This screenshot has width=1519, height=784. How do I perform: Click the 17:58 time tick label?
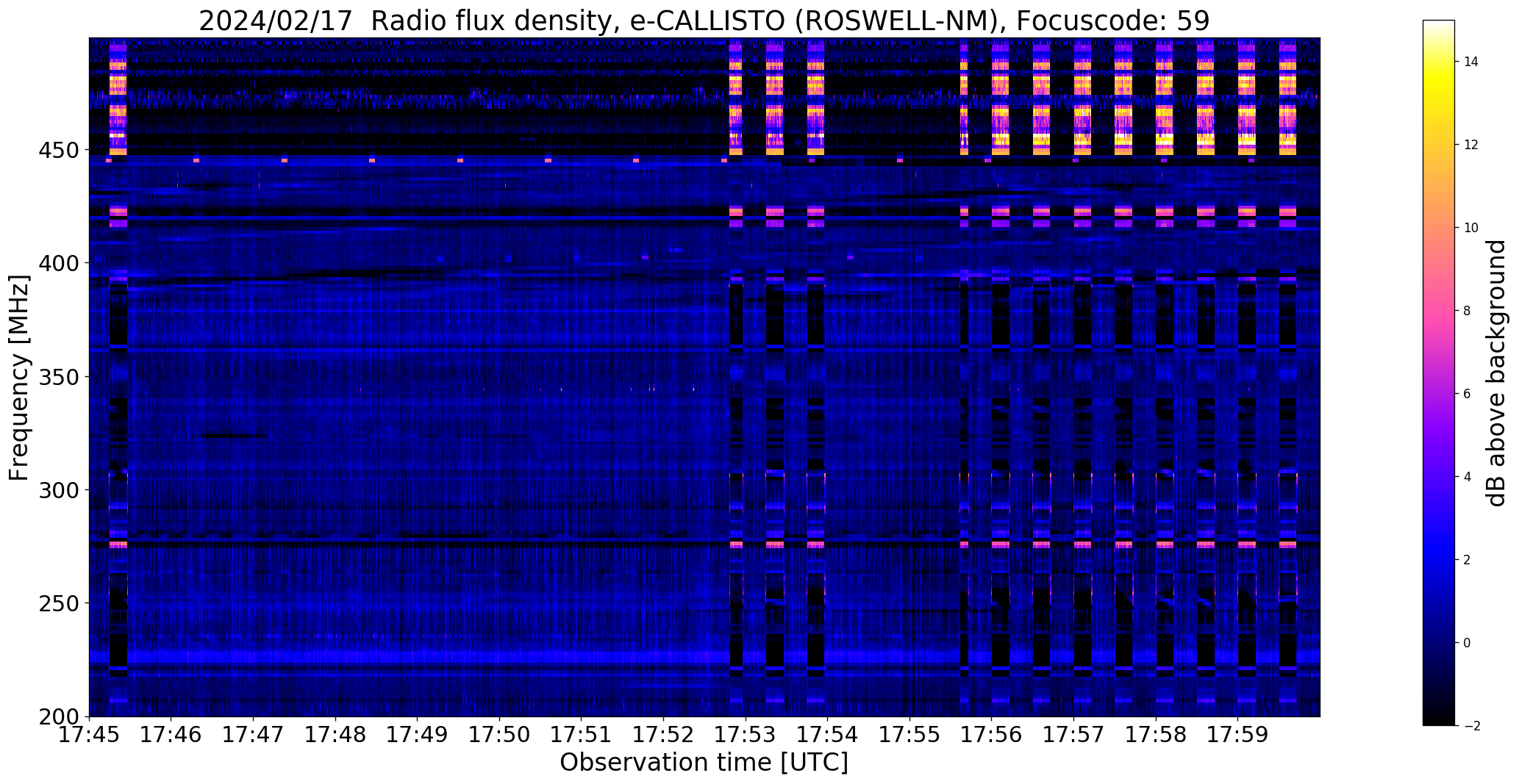(1156, 735)
